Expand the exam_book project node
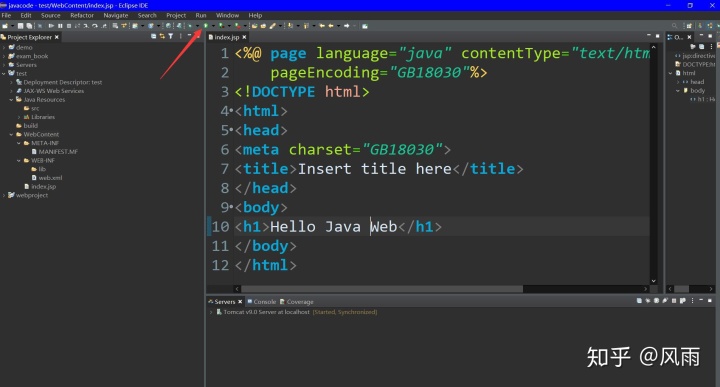The image size is (720, 387). [4, 56]
